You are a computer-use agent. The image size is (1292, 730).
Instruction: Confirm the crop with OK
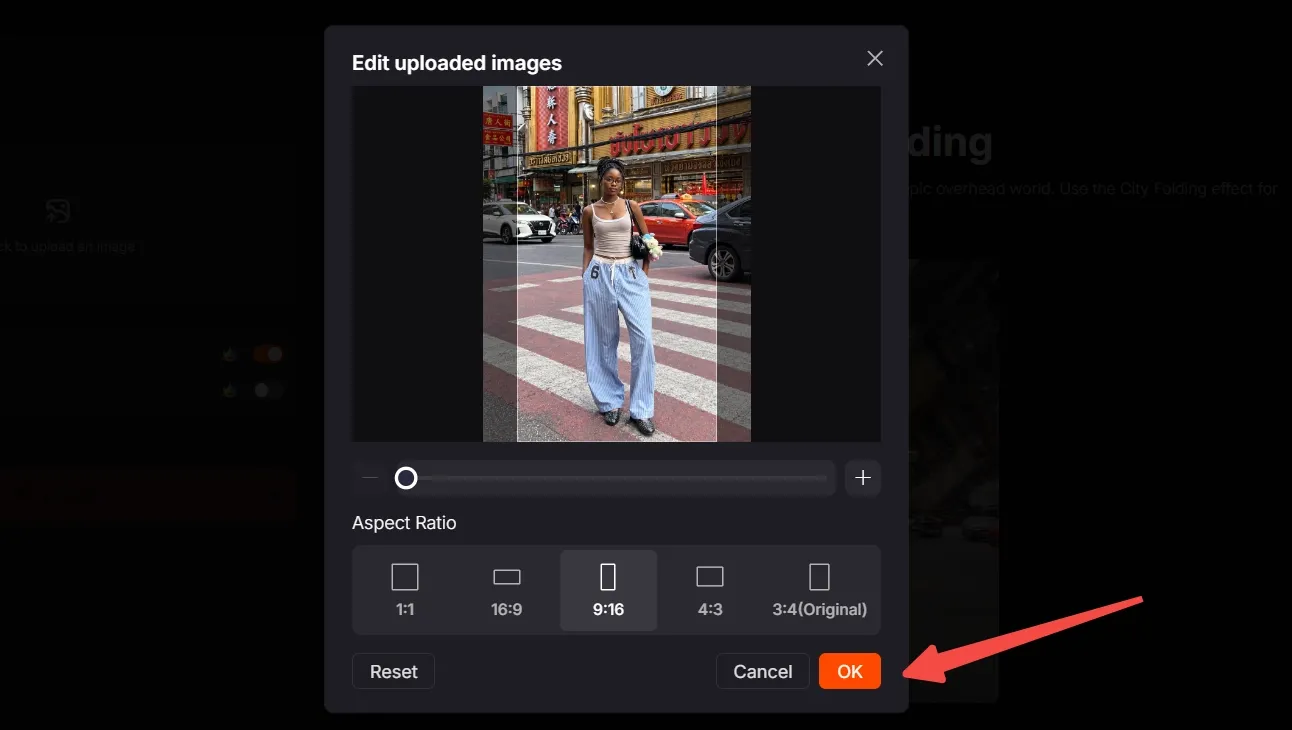tap(850, 671)
